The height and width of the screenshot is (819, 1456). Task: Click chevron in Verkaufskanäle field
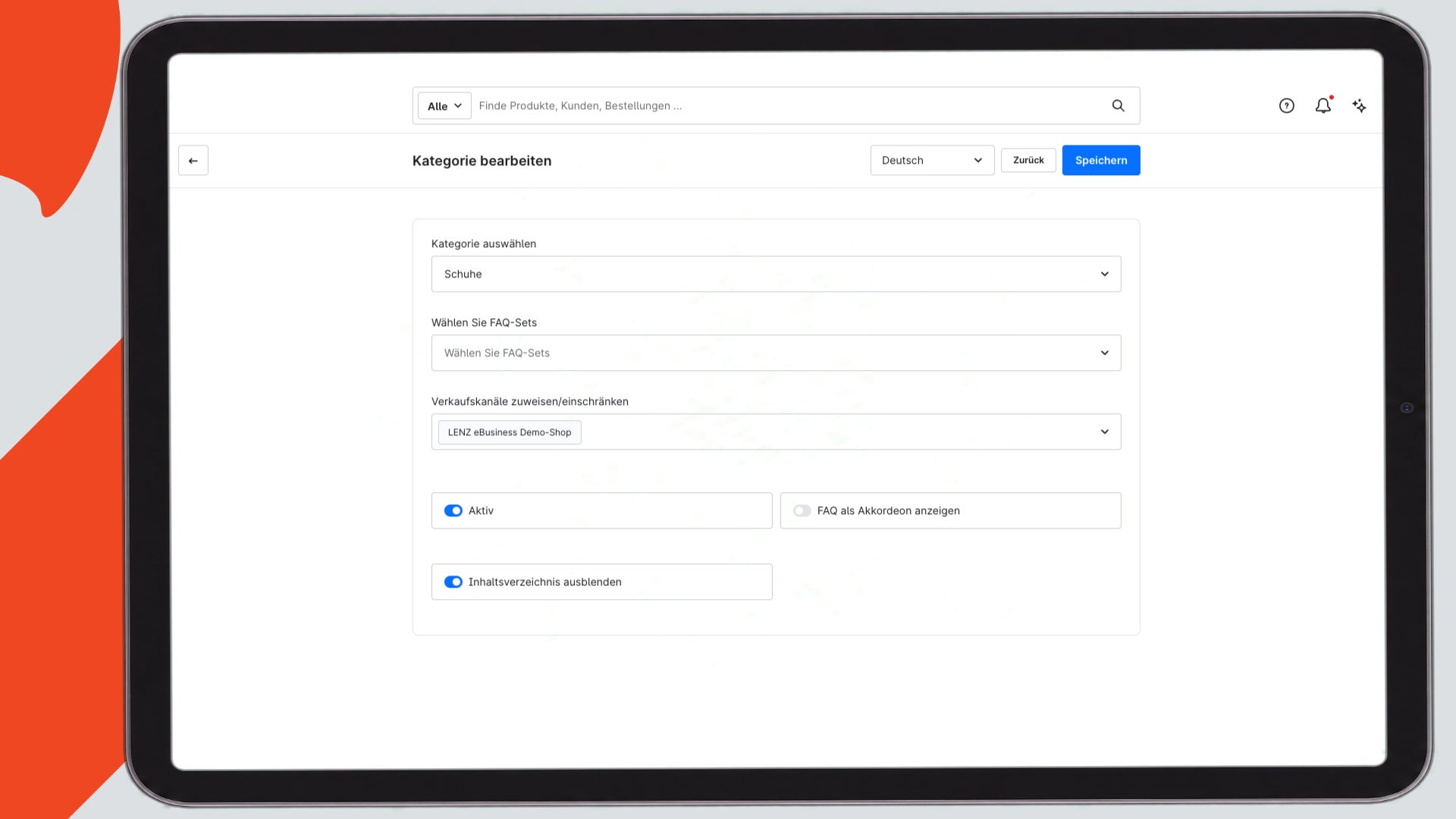point(1104,431)
